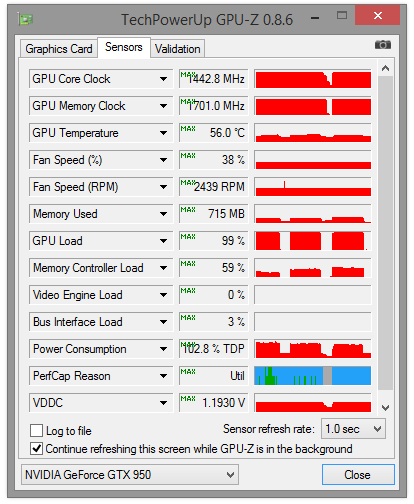Screen dimensions: 414x504
Task: Minimize the GPU-Z window
Action: (x=315, y=17)
